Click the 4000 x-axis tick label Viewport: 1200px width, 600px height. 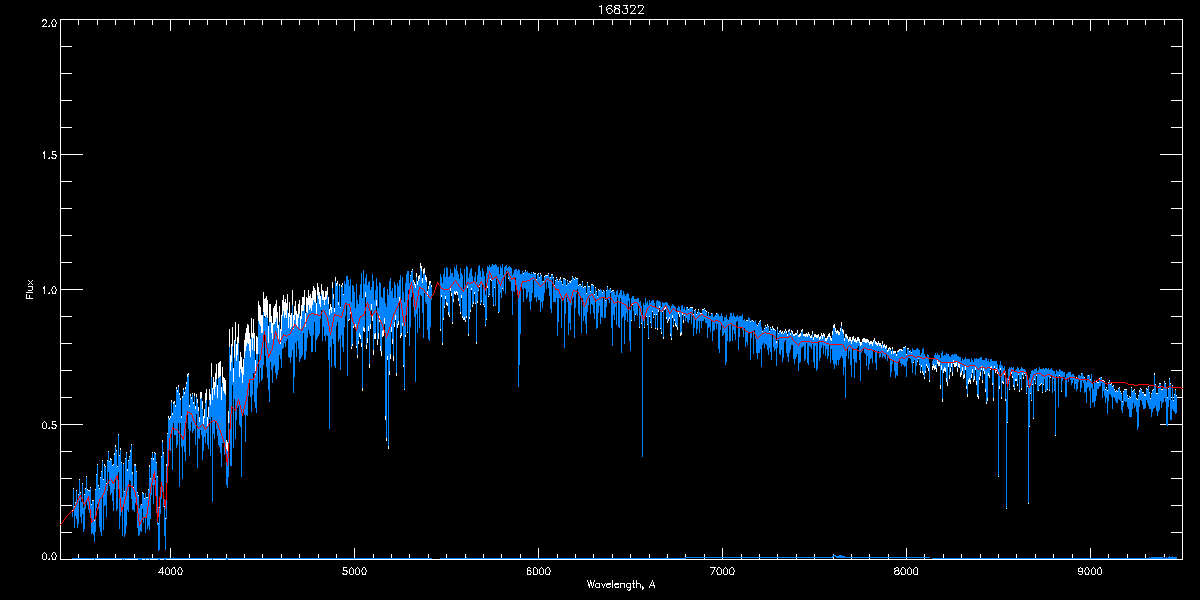click(170, 572)
